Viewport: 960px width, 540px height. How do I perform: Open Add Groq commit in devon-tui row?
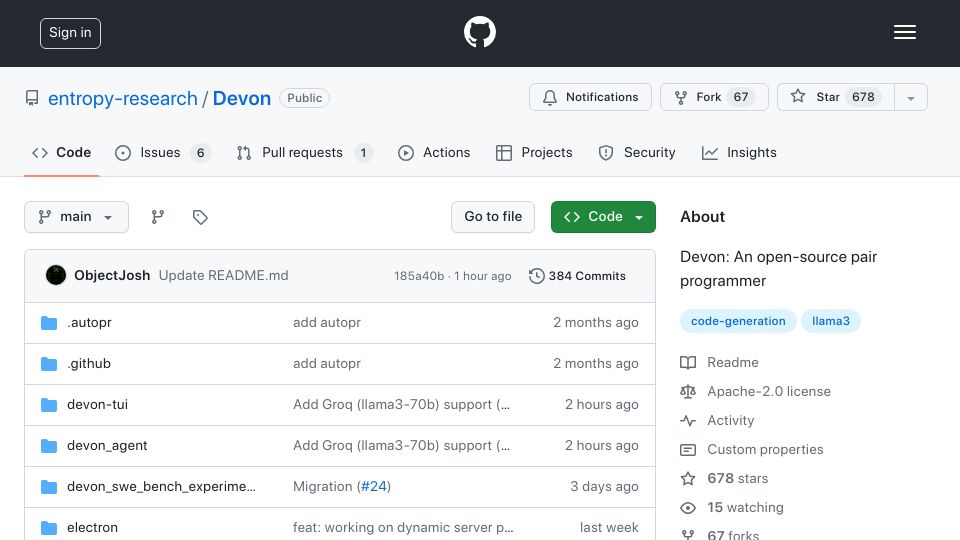(x=401, y=405)
